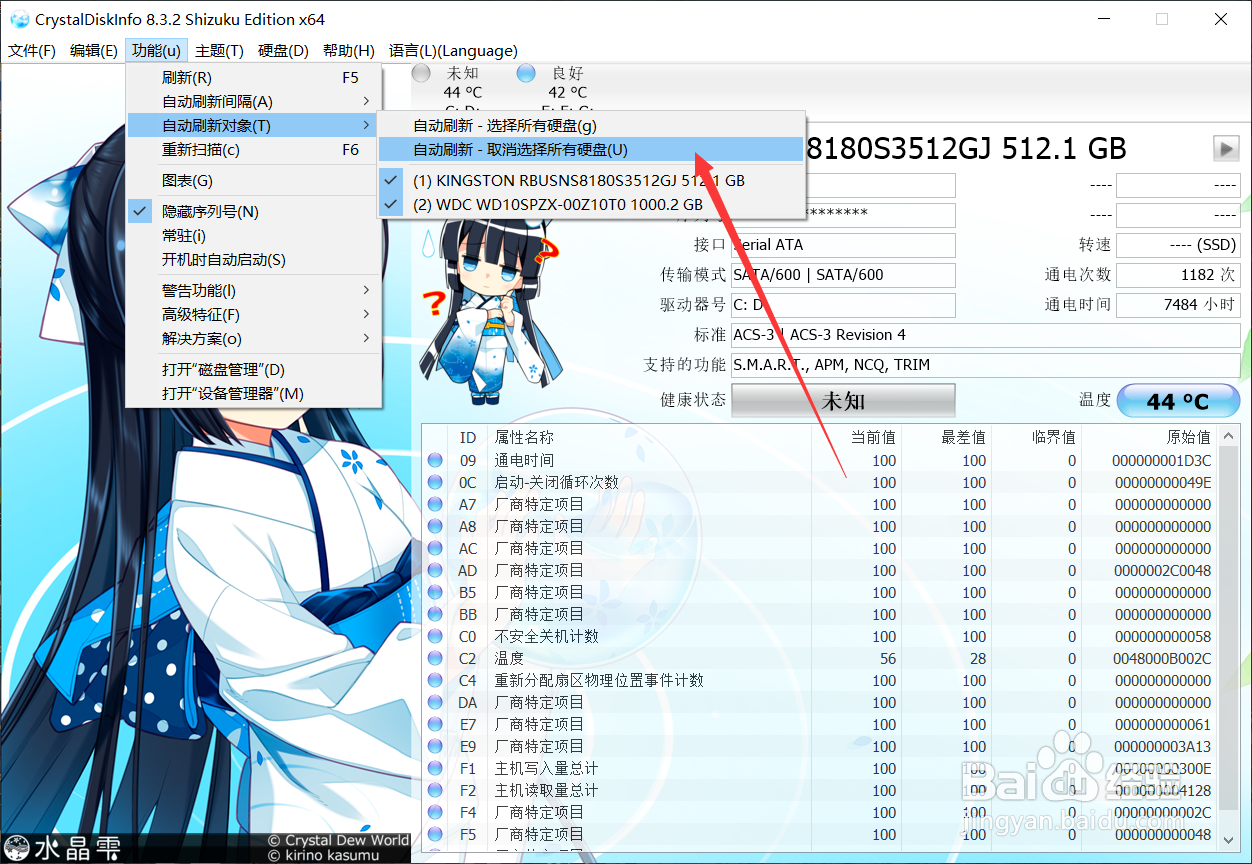Image resolution: width=1252 pixels, height=864 pixels.
Task: Click status orb for attribute E9 row
Action: [435, 747]
